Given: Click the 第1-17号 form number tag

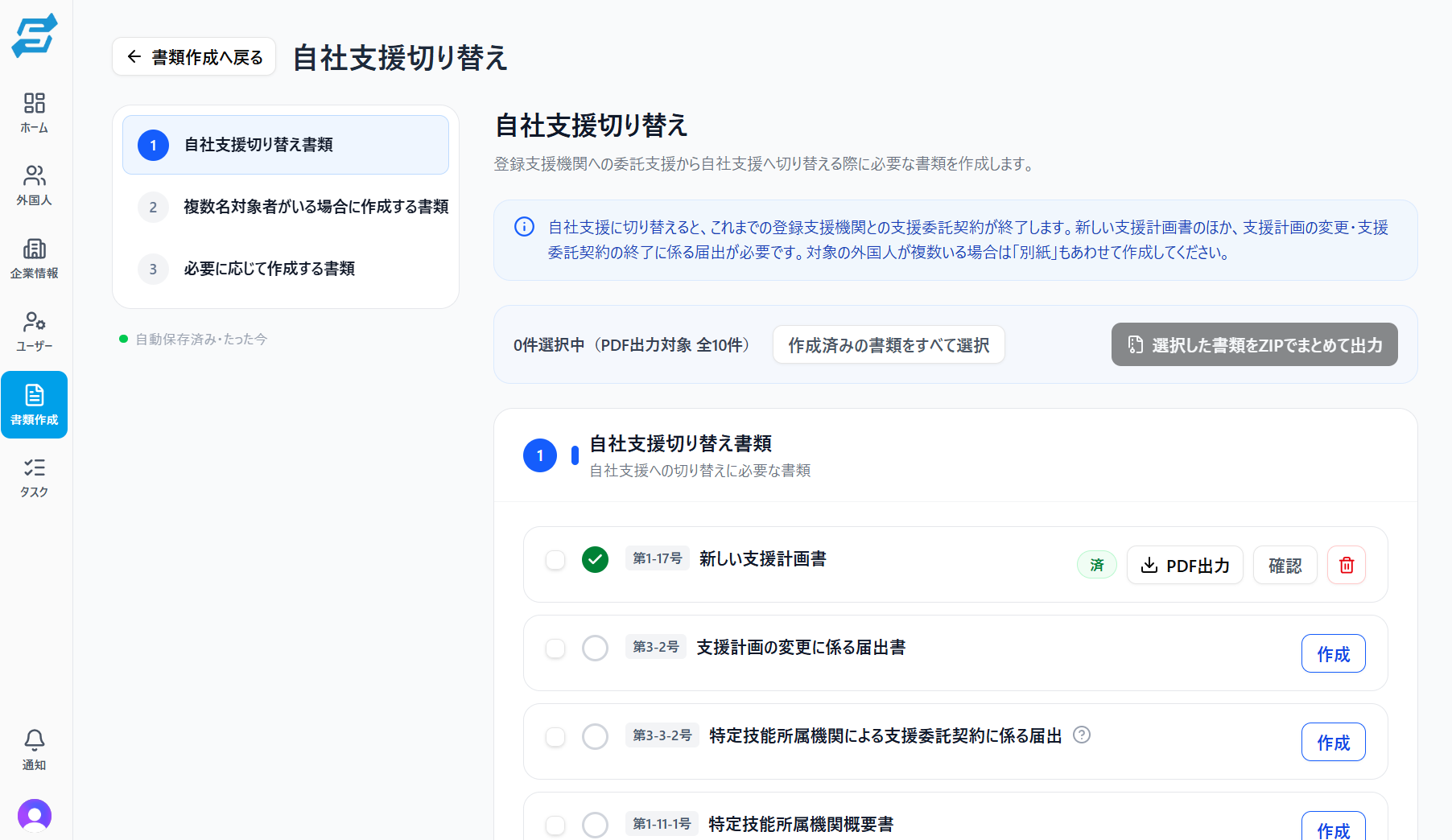Looking at the screenshot, I should (658, 558).
